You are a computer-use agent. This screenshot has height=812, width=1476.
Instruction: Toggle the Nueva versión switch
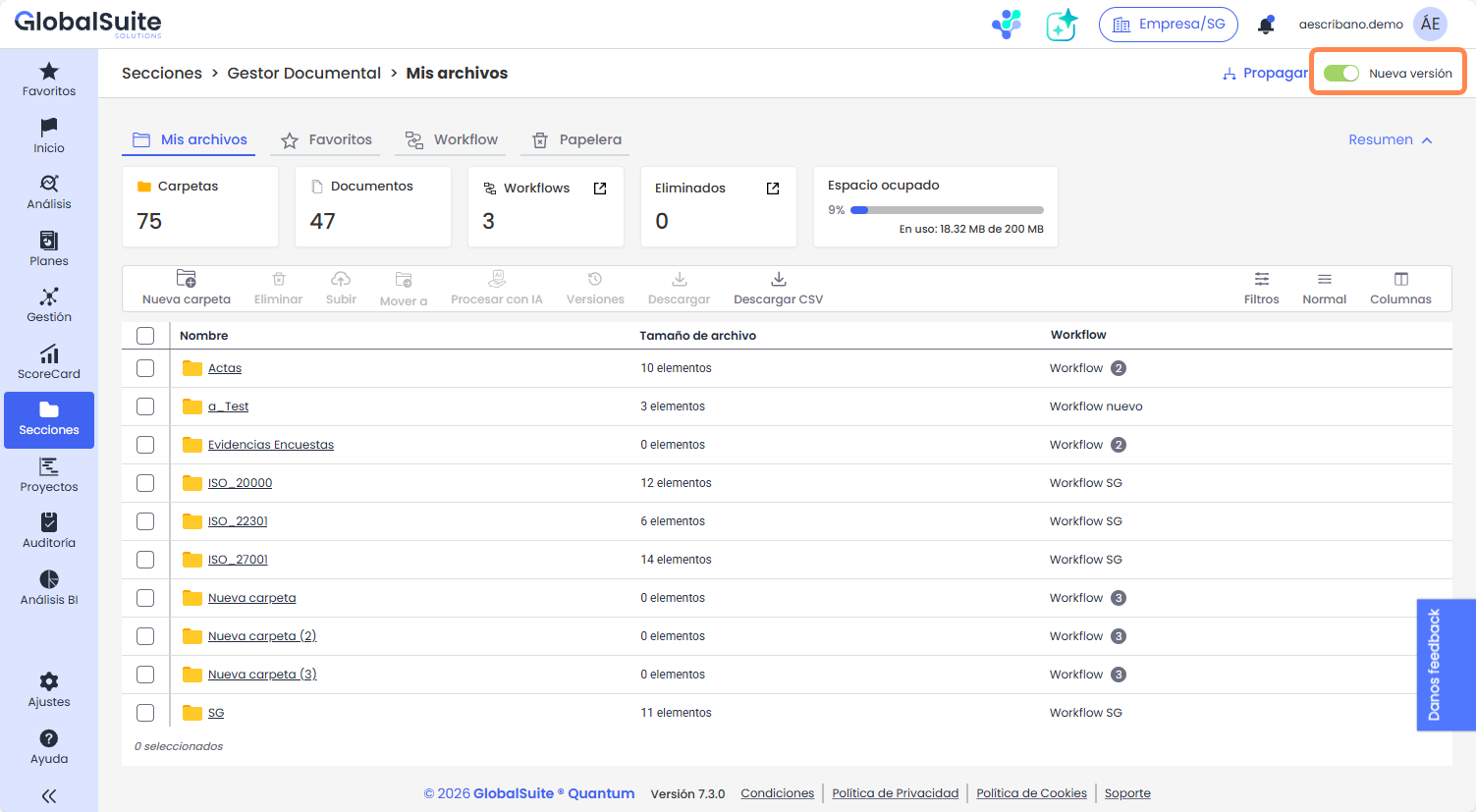tap(1340, 74)
